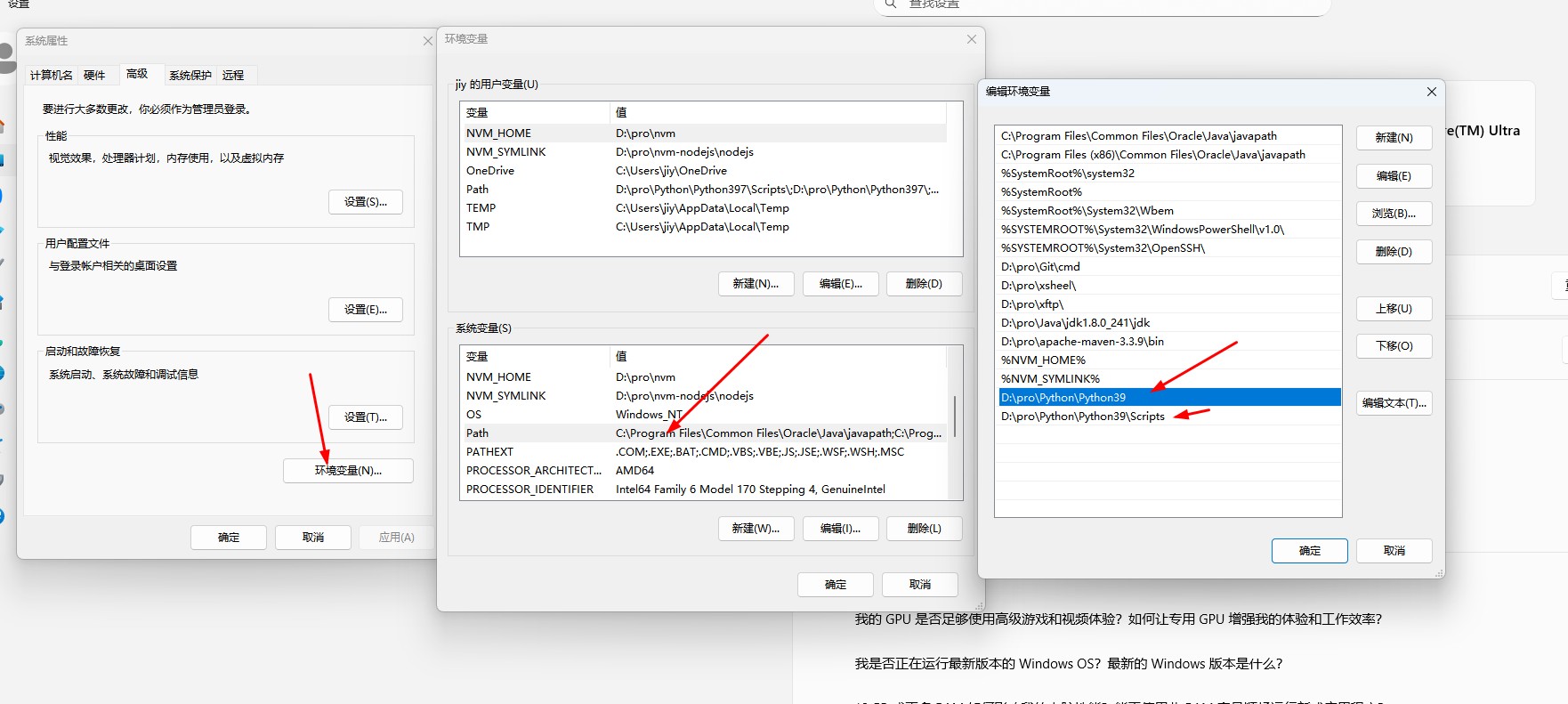Select the D:\pro\Python\Python39\Scripts entry
Viewport: 1568px width, 704px height.
click(1082, 417)
